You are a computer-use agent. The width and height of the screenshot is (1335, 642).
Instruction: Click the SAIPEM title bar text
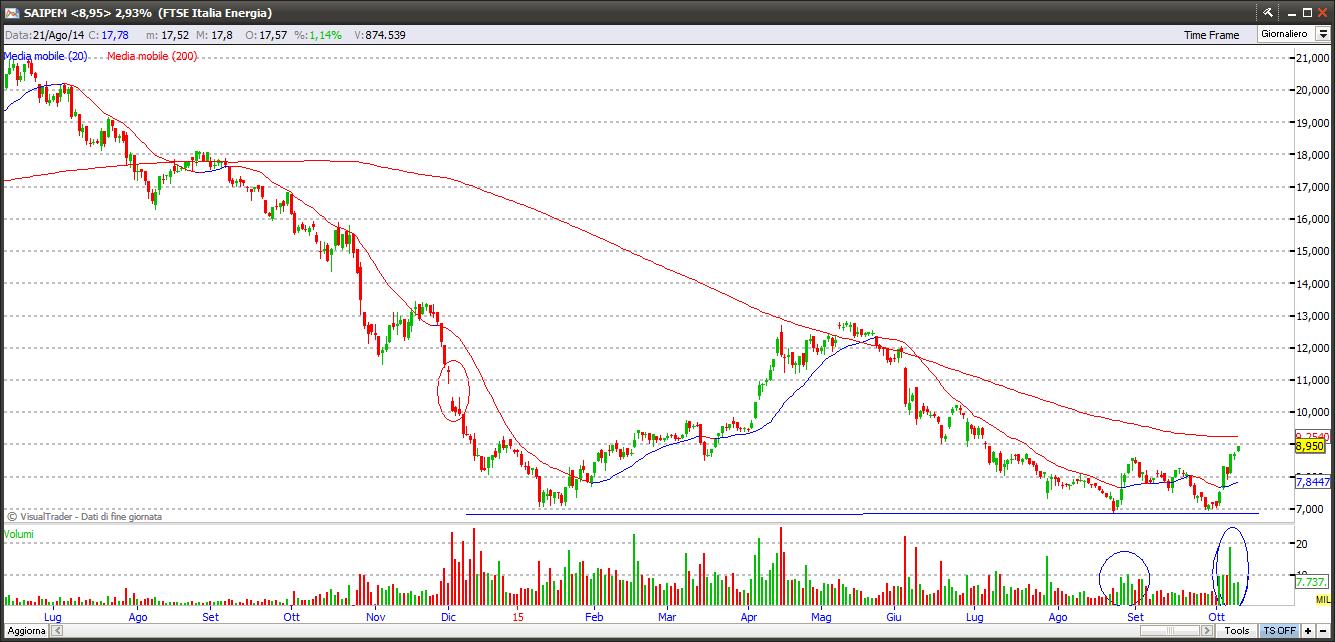pyautogui.click(x=147, y=13)
